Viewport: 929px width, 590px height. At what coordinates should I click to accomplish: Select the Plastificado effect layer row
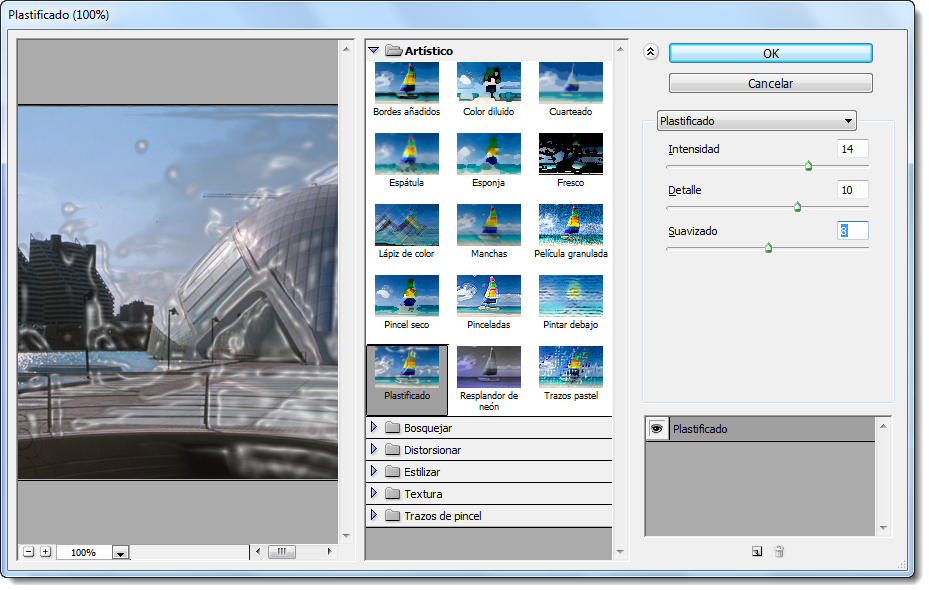[x=760, y=429]
